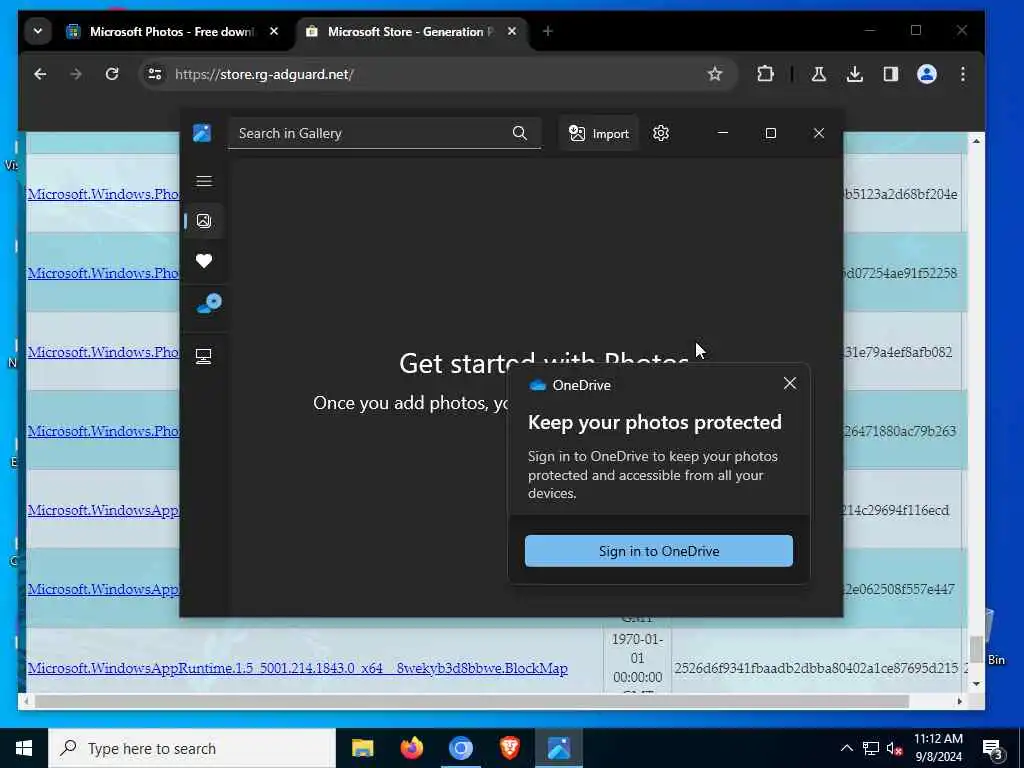Reload the Chrome page
Screen dimensions: 1024x768
pos(112,74)
